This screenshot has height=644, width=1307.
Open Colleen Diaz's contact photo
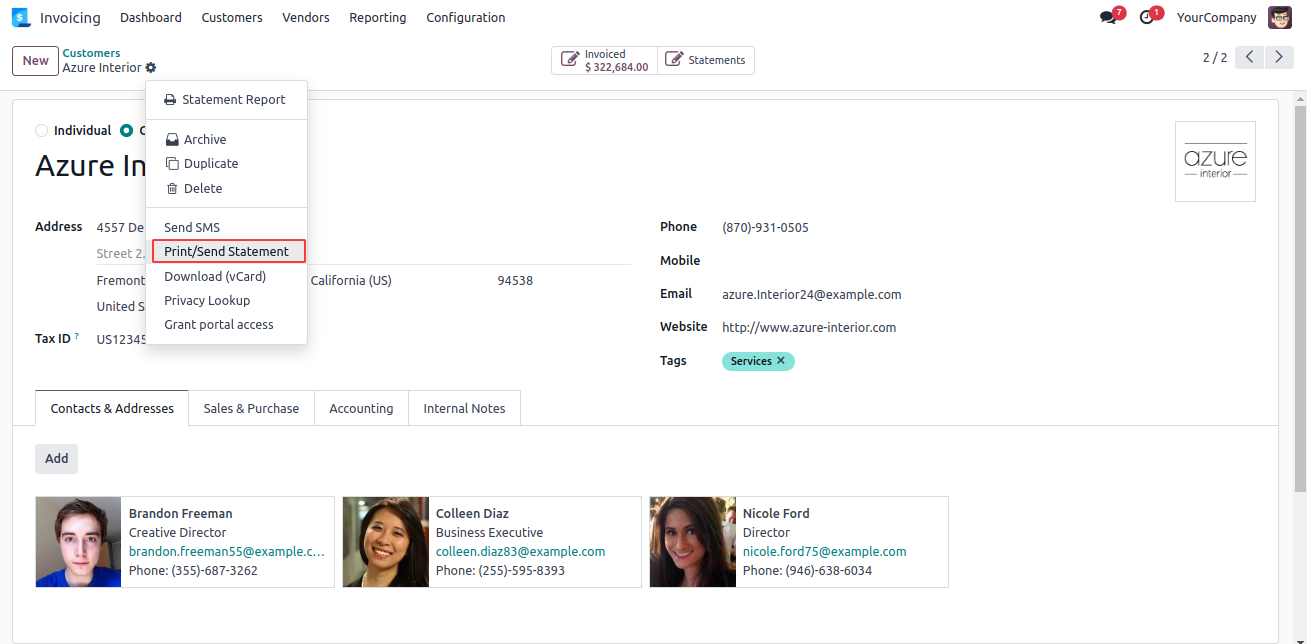(385, 542)
